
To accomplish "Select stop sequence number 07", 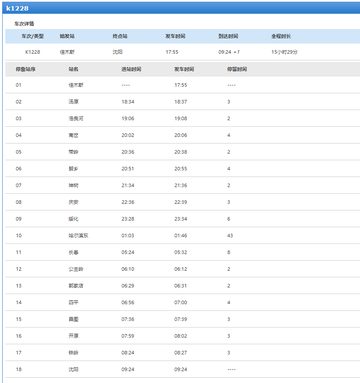I will [x=18, y=185].
